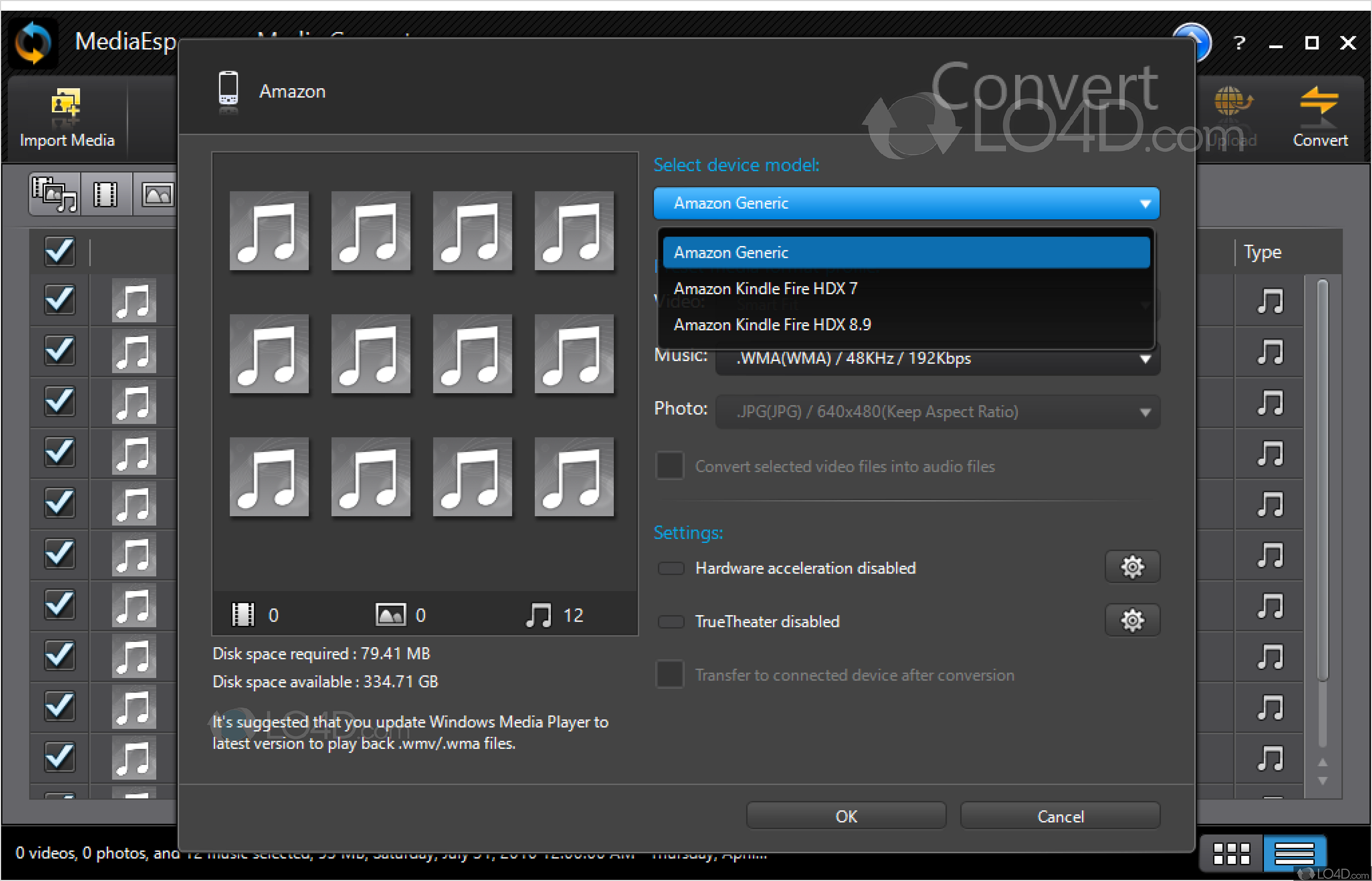The image size is (1372, 881).
Task: Choose Amazon Kindle Fire HDX 7
Action: coord(906,288)
